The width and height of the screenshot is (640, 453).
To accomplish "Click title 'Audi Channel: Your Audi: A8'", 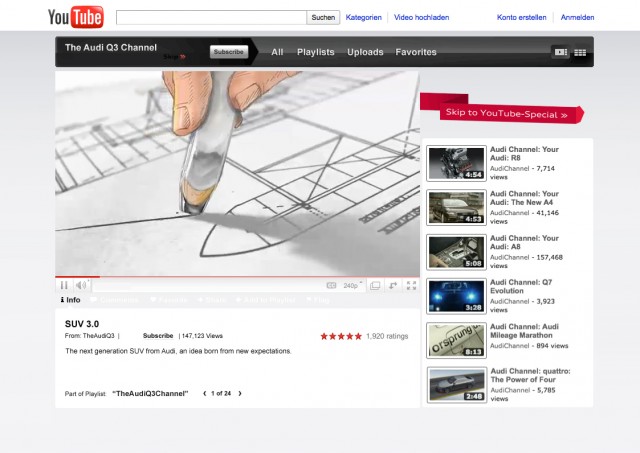I will 524,242.
